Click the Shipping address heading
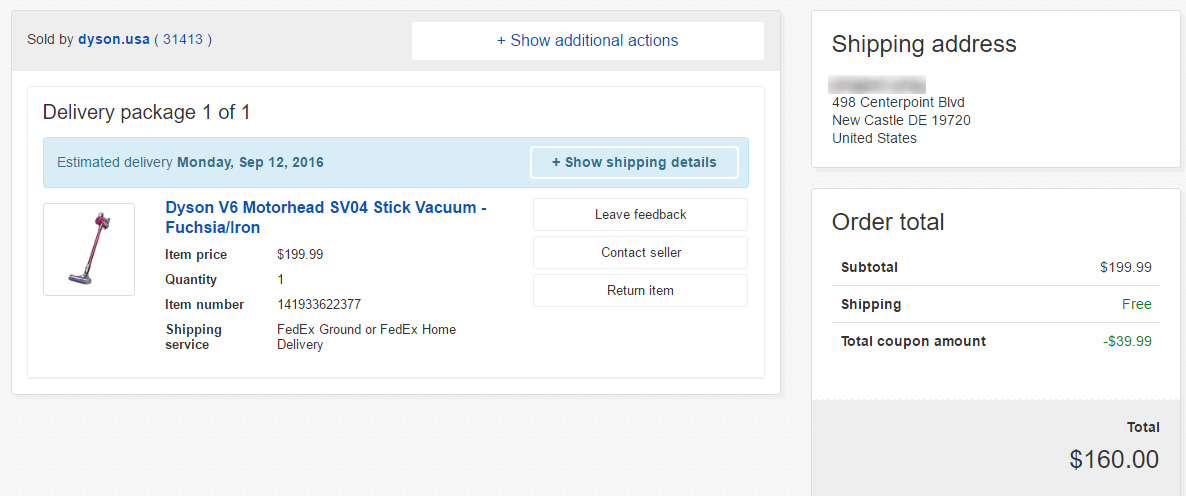The image size is (1186, 496). tap(923, 44)
